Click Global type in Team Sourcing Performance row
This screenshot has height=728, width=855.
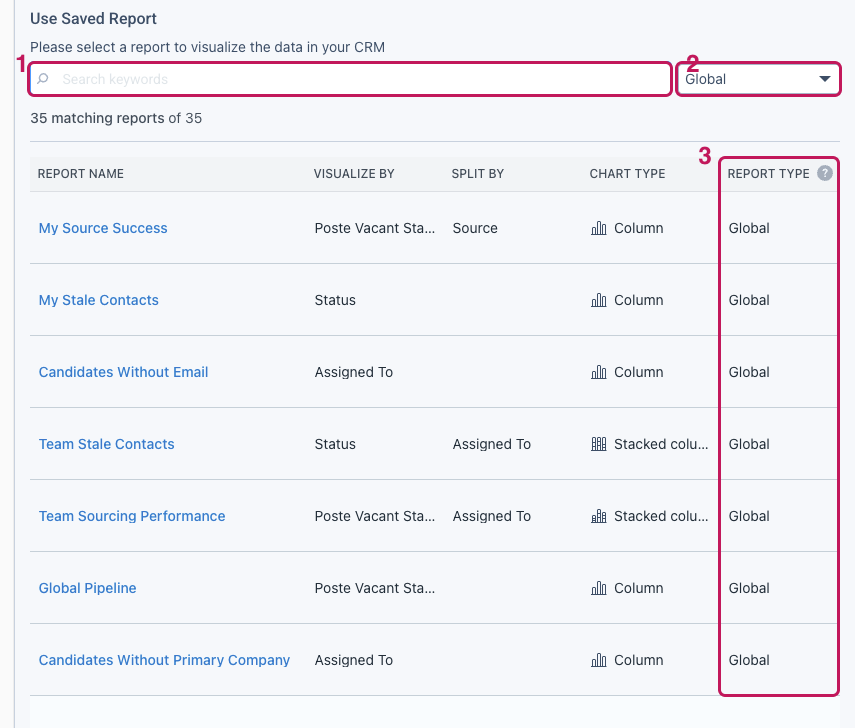pyautogui.click(x=749, y=516)
